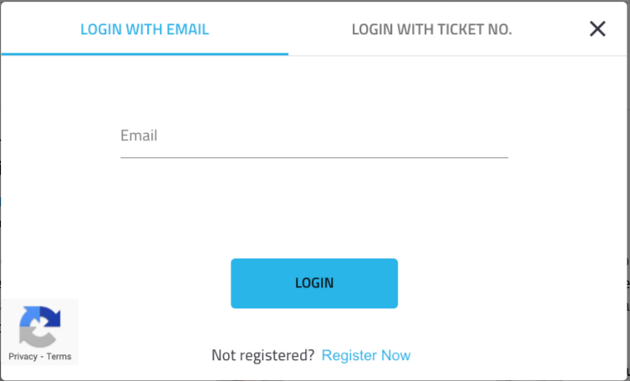Select the Login With Email tab
Viewport: 630px width, 382px height.
coord(145,29)
